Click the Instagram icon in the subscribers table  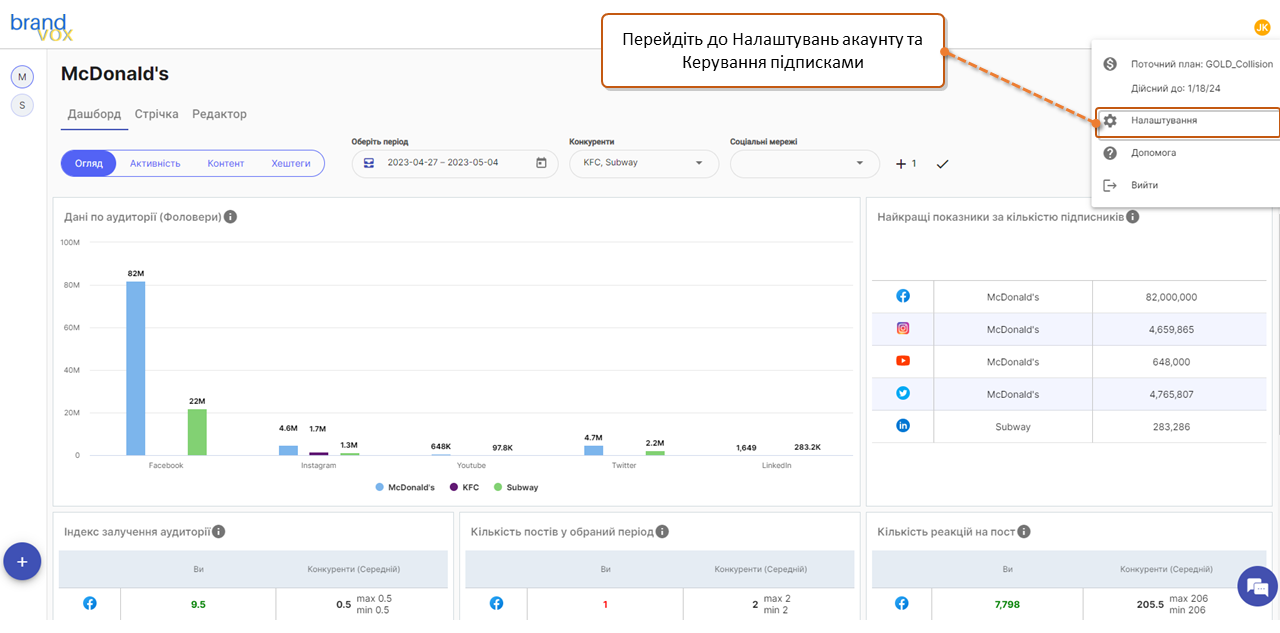[903, 328]
